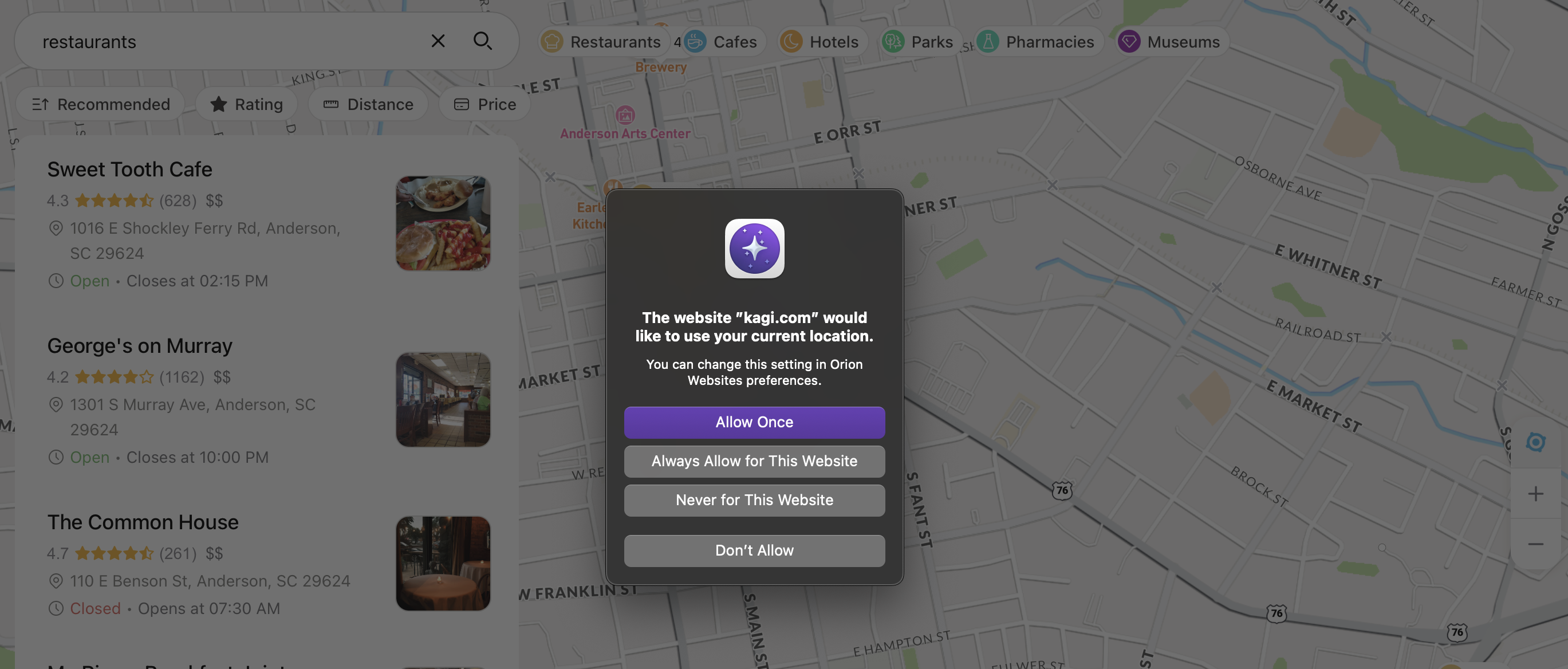Choose Never for This Website

(754, 501)
